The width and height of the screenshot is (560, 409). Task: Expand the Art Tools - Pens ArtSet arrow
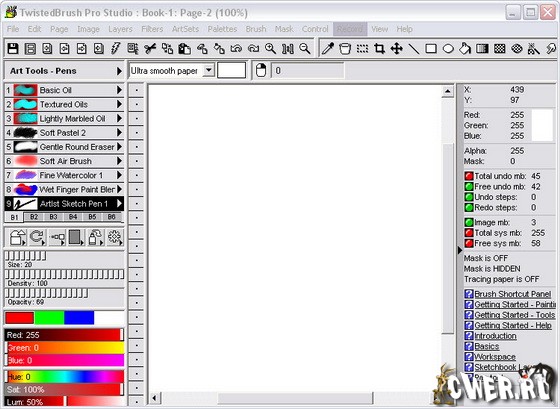[119, 71]
